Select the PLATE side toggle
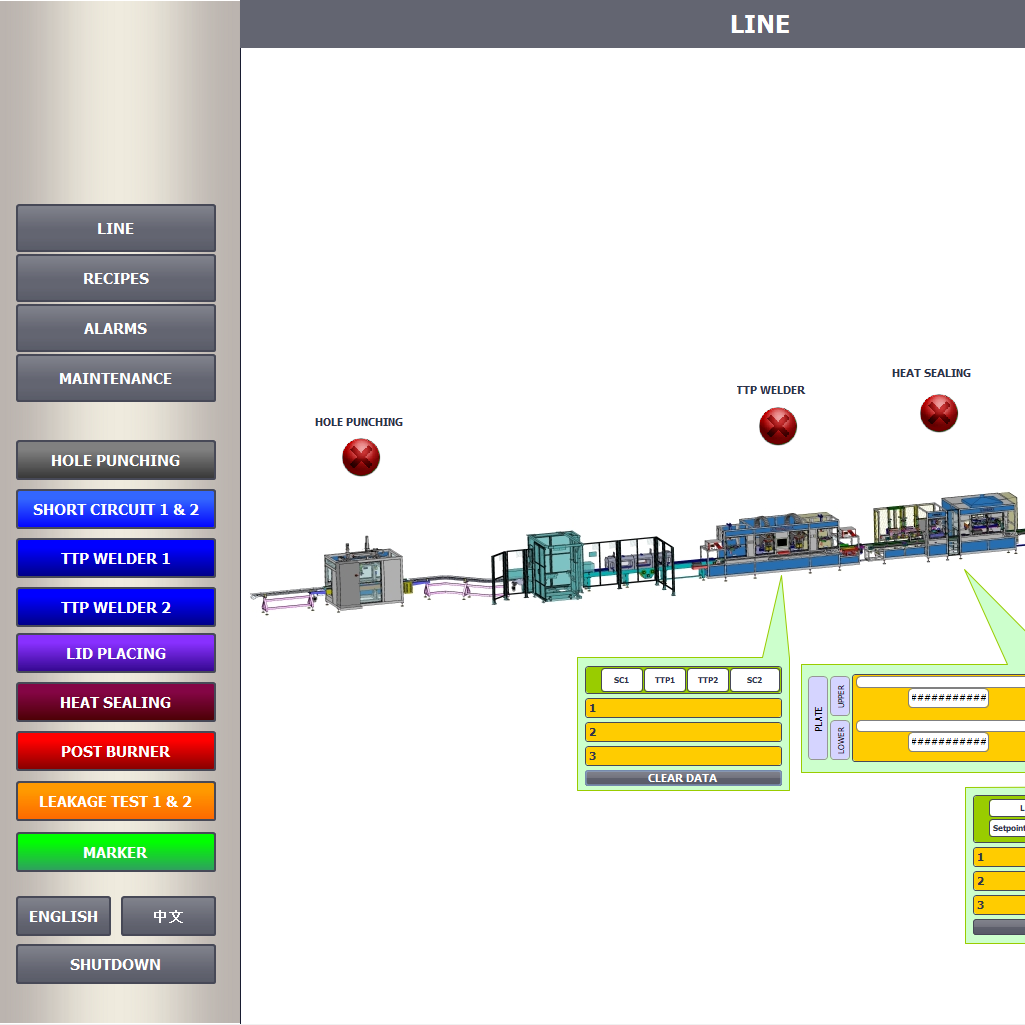This screenshot has width=1025, height=1025. pyautogui.click(x=817, y=718)
